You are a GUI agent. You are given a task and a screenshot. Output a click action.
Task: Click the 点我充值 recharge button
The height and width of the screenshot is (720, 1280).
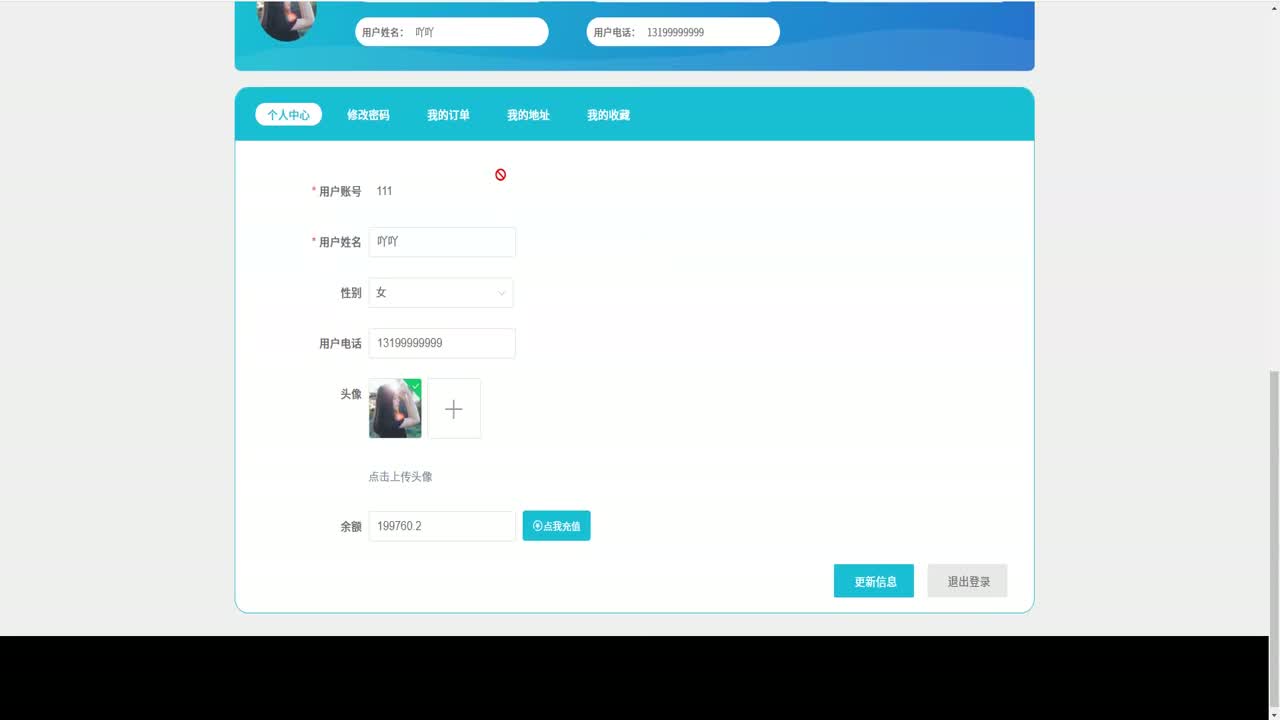click(557, 526)
